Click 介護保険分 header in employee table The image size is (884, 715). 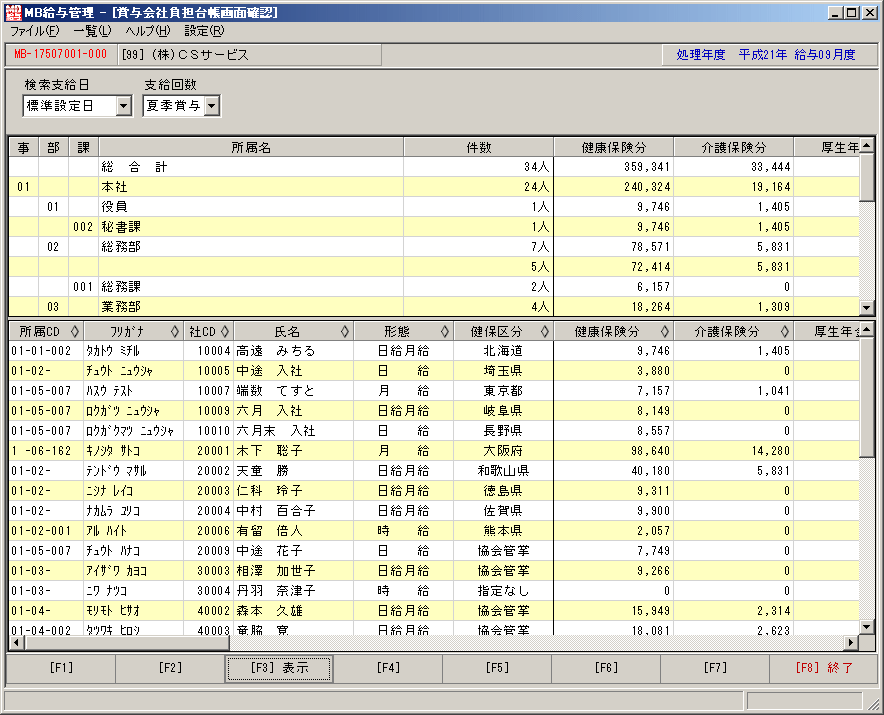pos(733,332)
